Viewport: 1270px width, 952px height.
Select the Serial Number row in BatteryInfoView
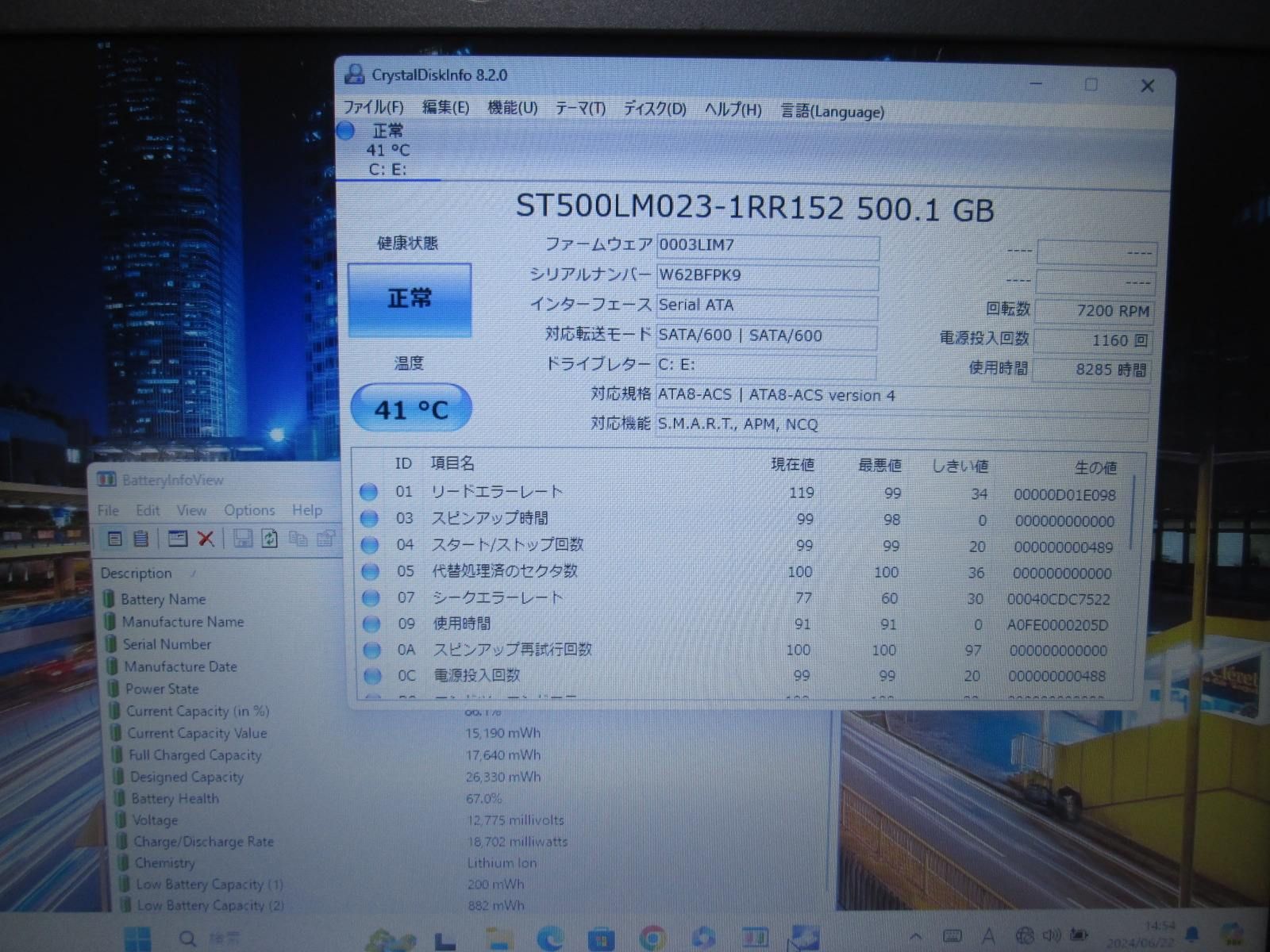[x=167, y=644]
